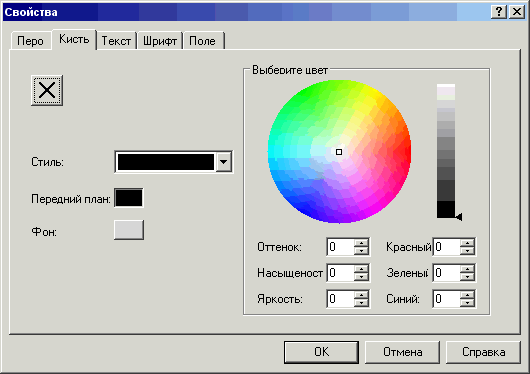The width and height of the screenshot is (530, 374).
Task: Click the center of the color wheel
Action: point(339,152)
